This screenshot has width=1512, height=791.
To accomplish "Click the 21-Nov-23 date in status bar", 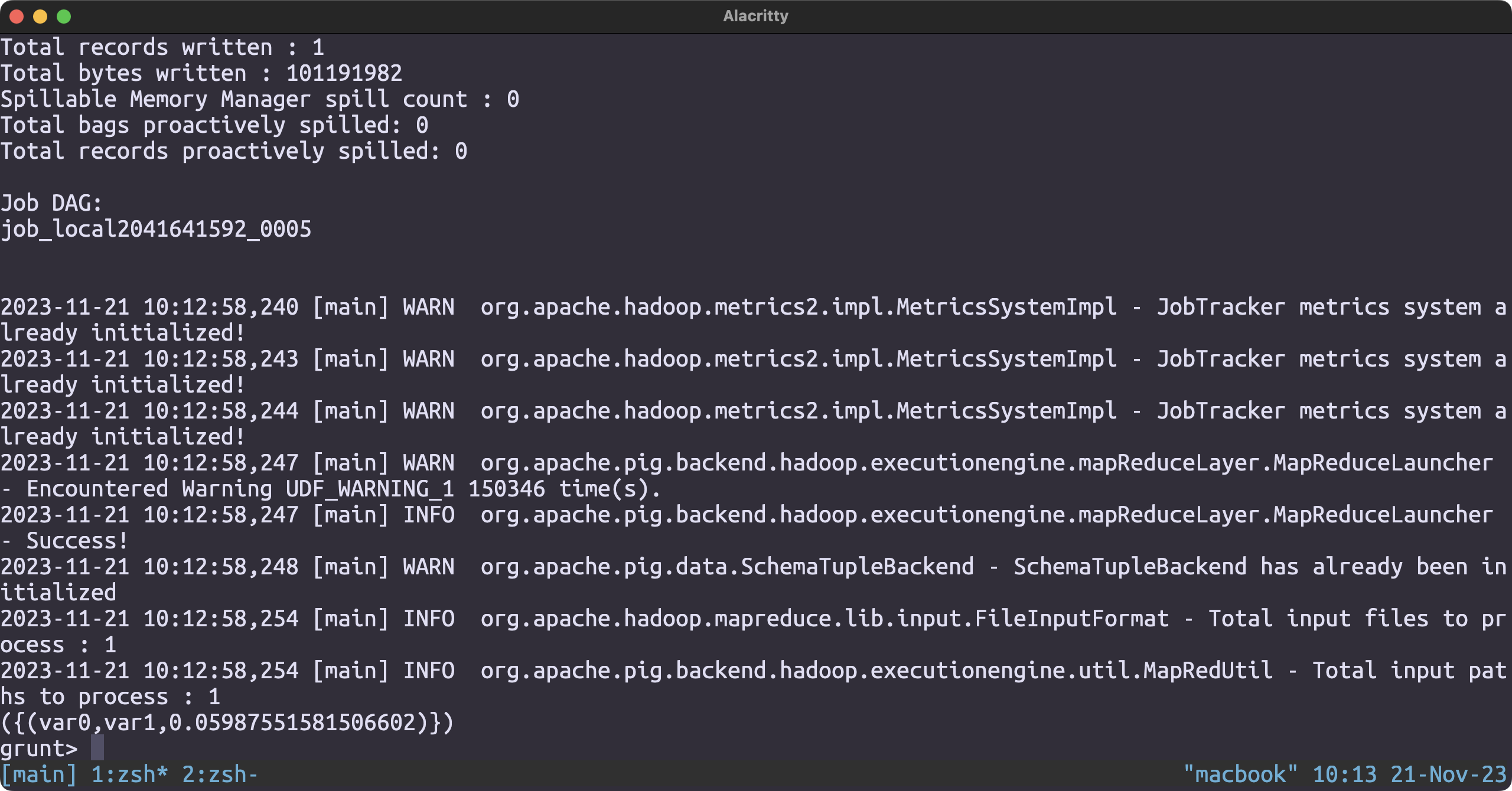I will tap(1448, 774).
